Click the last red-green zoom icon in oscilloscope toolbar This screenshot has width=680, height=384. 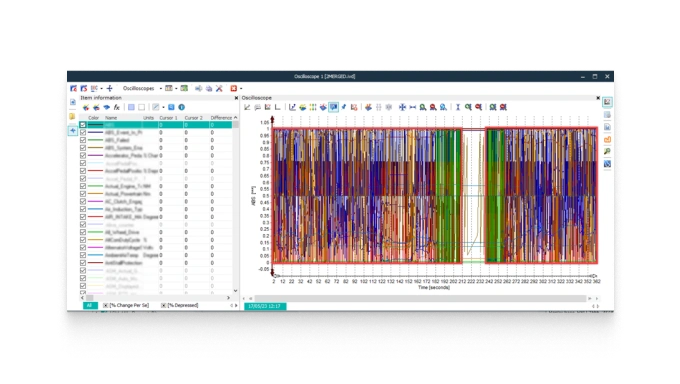point(503,107)
